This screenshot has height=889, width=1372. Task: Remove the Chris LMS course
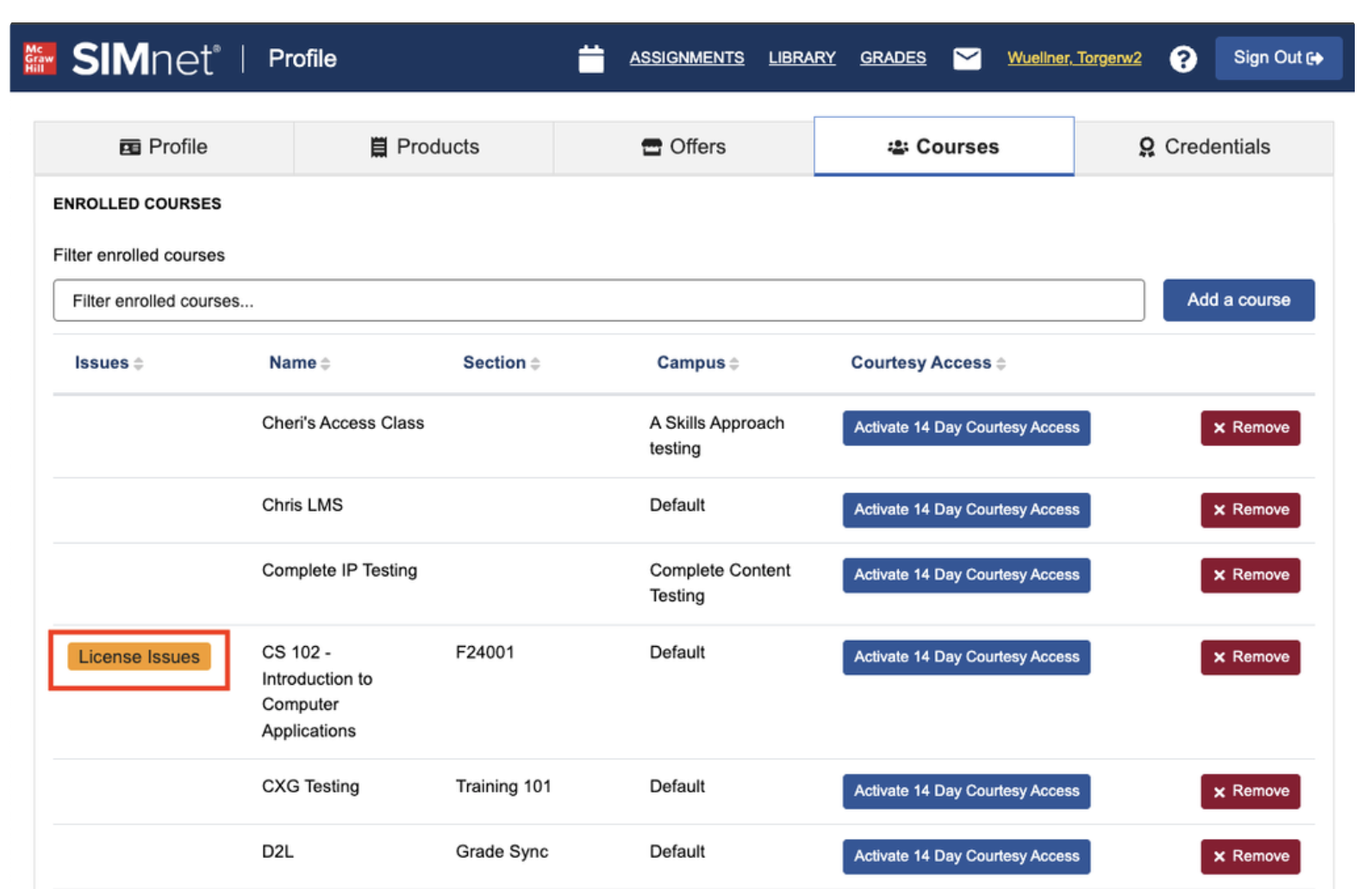pos(1250,510)
